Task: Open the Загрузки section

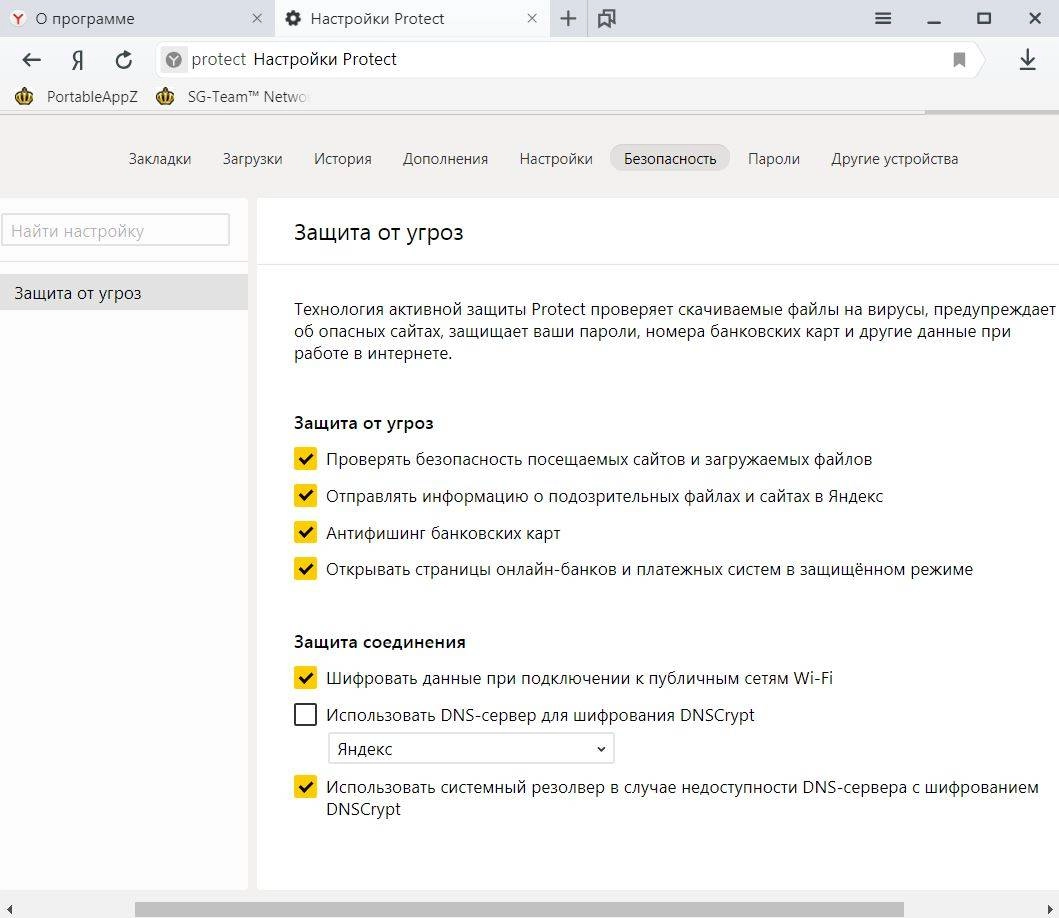Action: [253, 159]
